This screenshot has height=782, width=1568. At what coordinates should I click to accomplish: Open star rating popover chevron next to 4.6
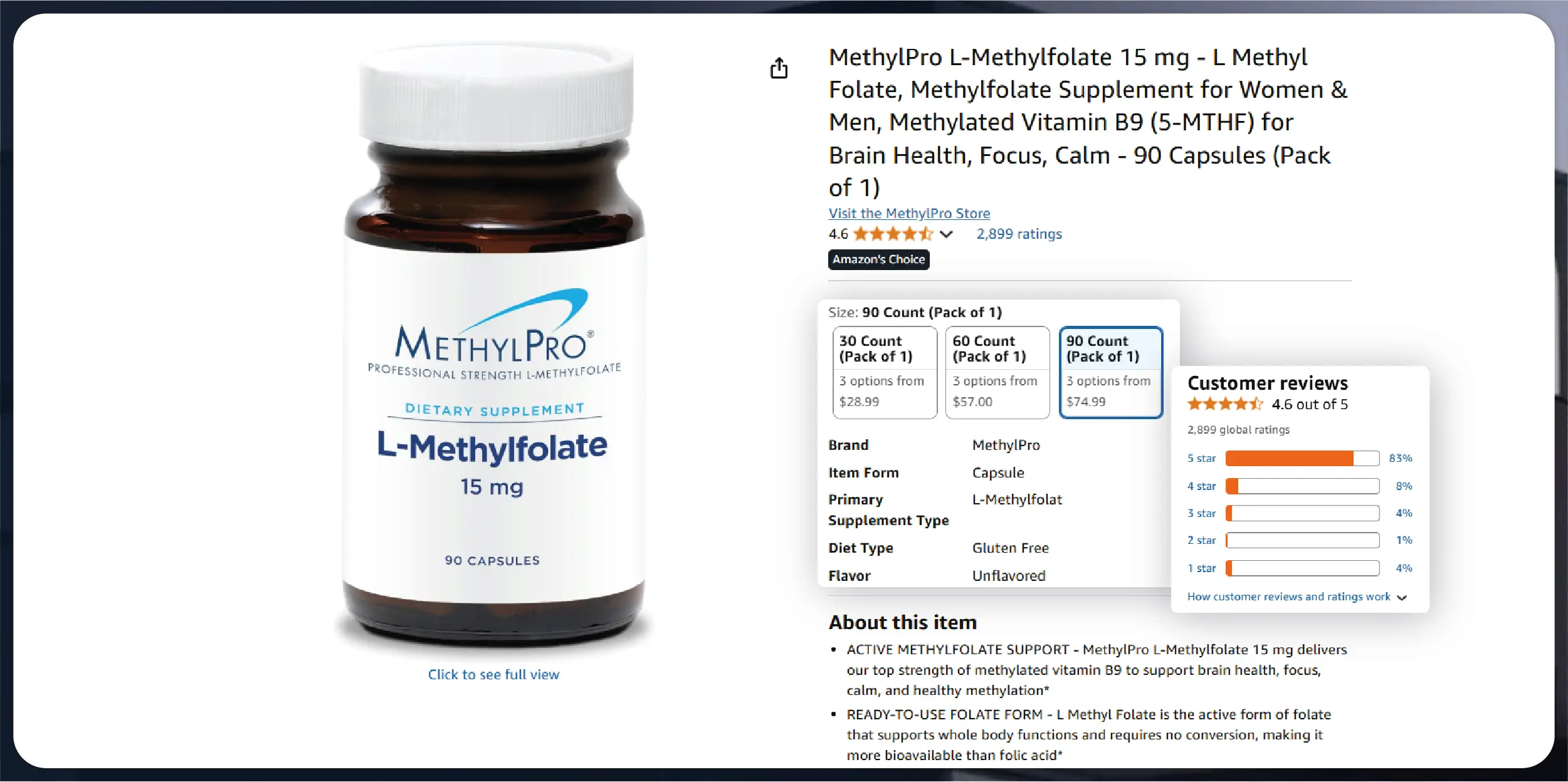point(947,234)
